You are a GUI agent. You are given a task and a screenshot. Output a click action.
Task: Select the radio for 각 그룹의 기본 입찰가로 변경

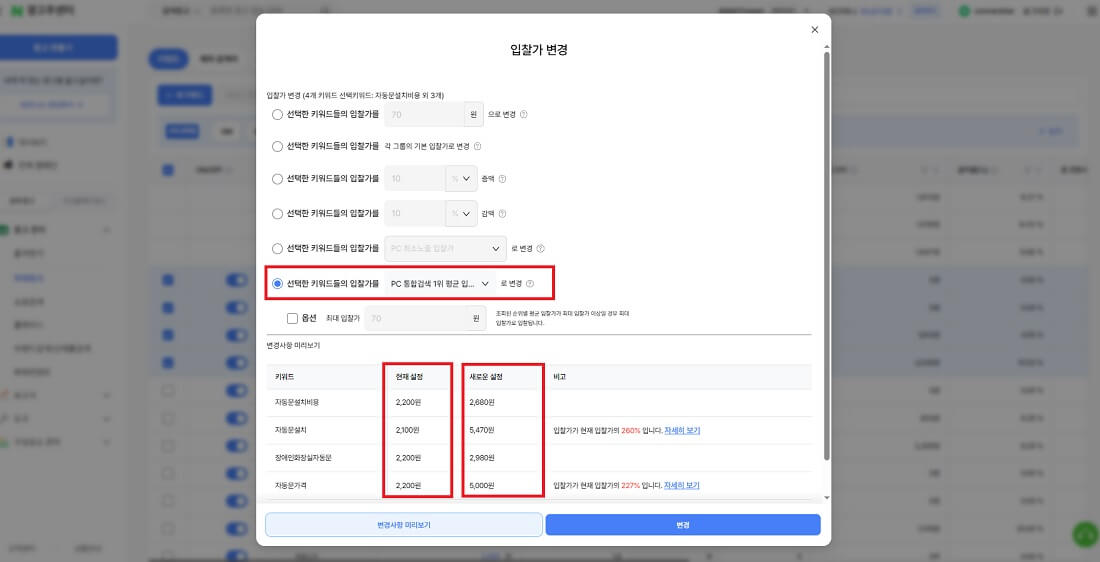point(277,147)
